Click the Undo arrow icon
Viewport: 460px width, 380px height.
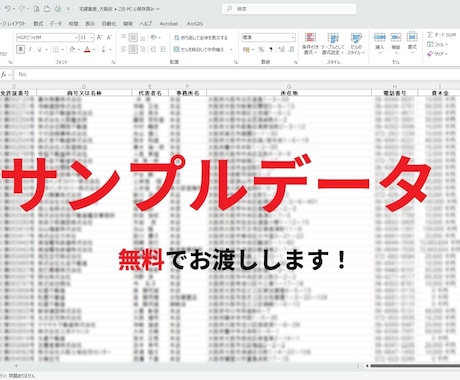8,9
